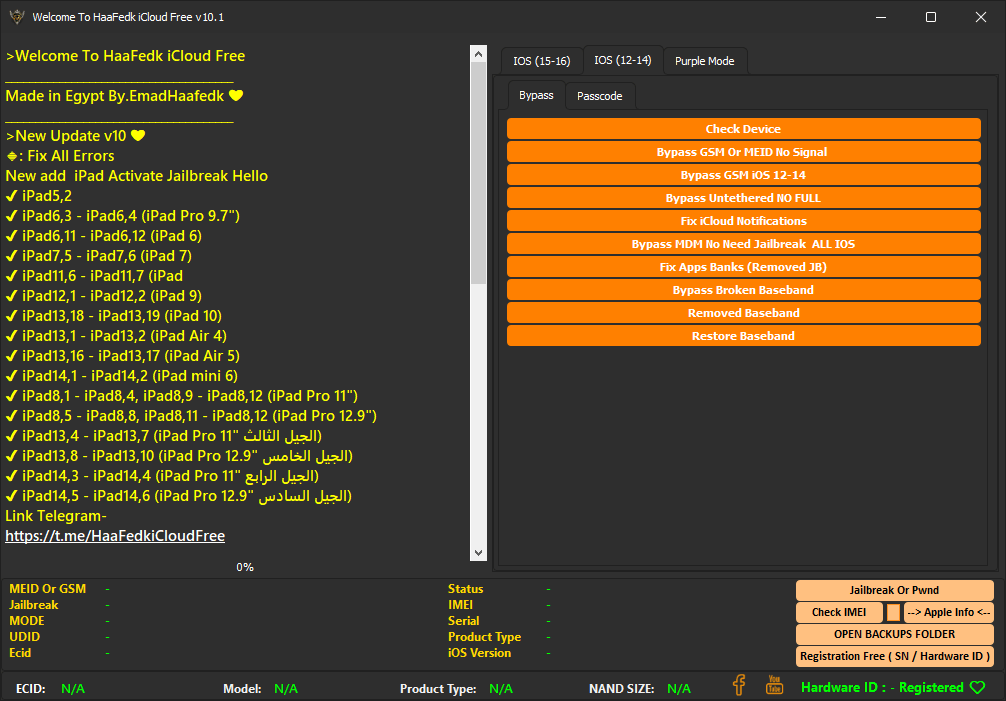This screenshot has width=1006, height=701.
Task: Switch to the IOS (15-16) tab
Action: [x=541, y=61]
